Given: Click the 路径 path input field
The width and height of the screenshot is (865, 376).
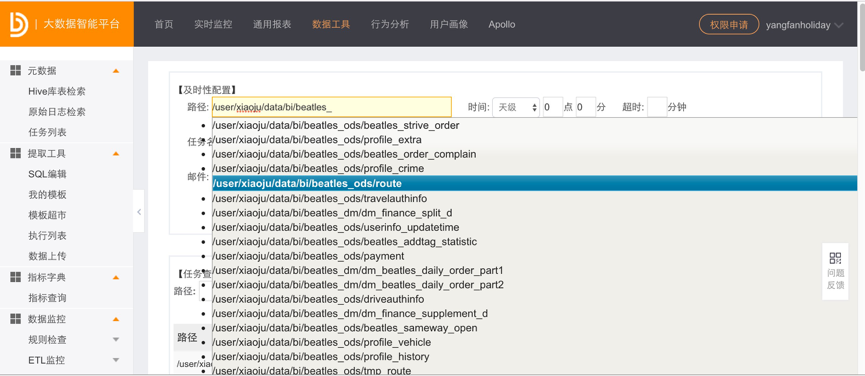Looking at the screenshot, I should point(332,107).
